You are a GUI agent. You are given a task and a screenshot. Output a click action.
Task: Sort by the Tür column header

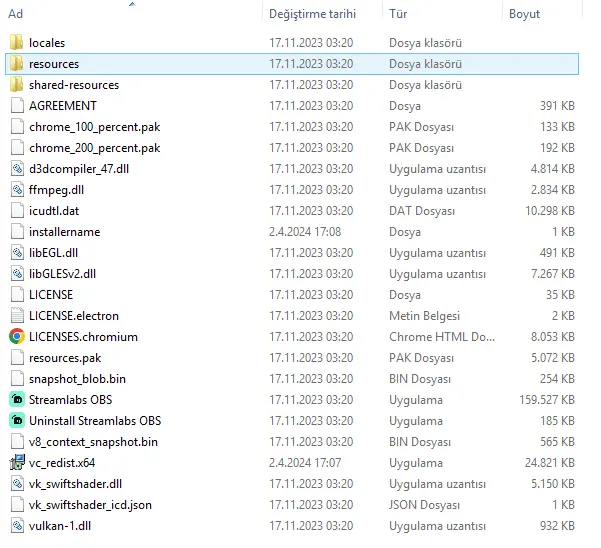tap(398, 14)
